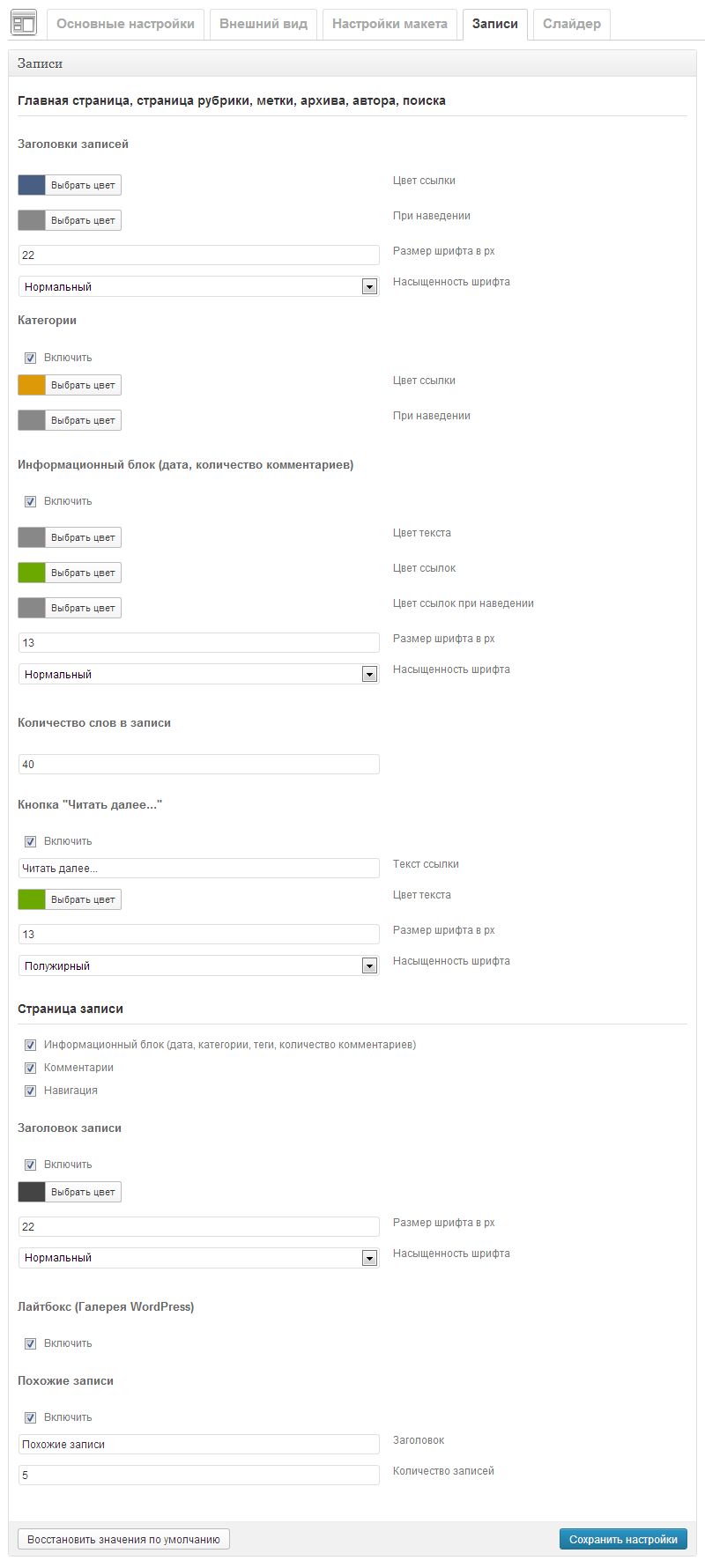
Task: Open the green "Читать далее" text color swatch
Action: tap(32, 899)
